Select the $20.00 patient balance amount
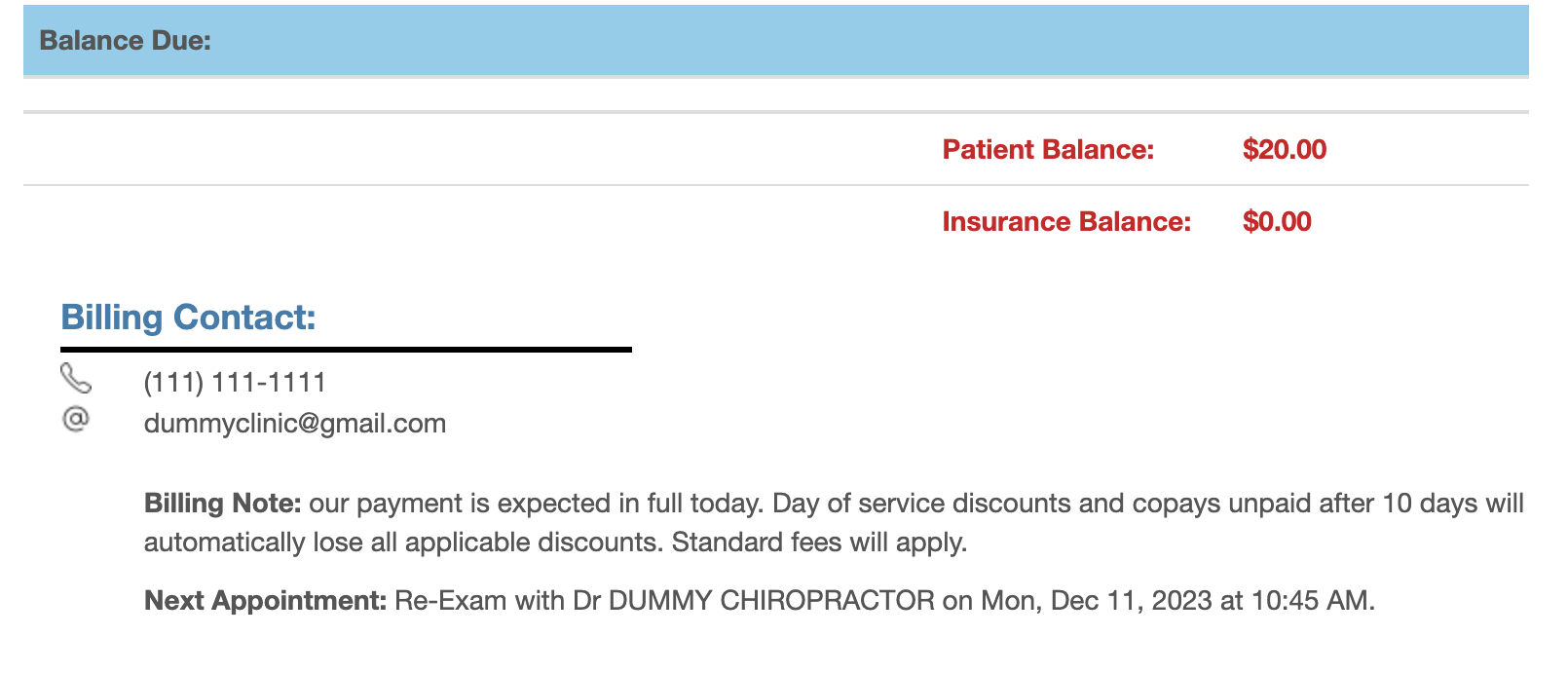 pos(1285,149)
